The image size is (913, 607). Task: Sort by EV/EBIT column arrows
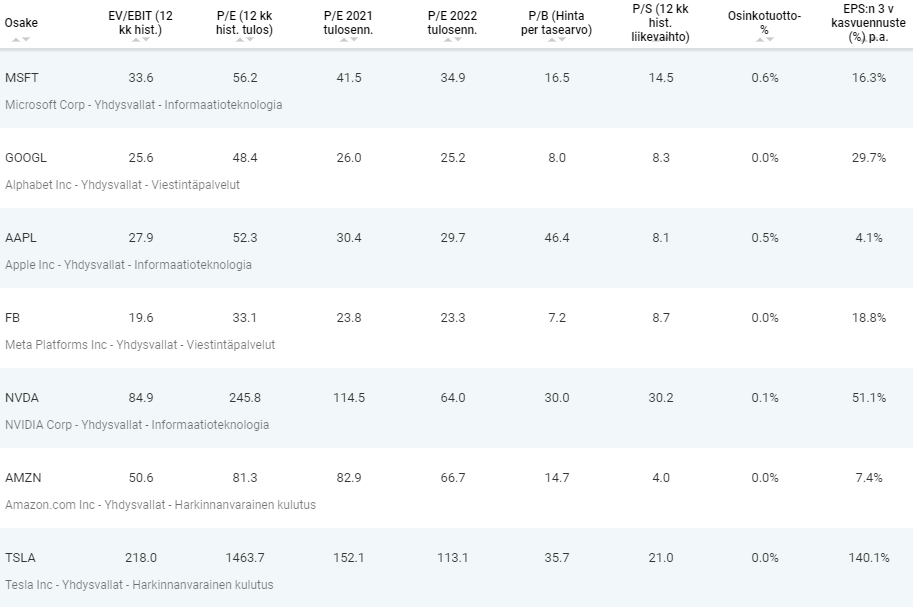141,40
